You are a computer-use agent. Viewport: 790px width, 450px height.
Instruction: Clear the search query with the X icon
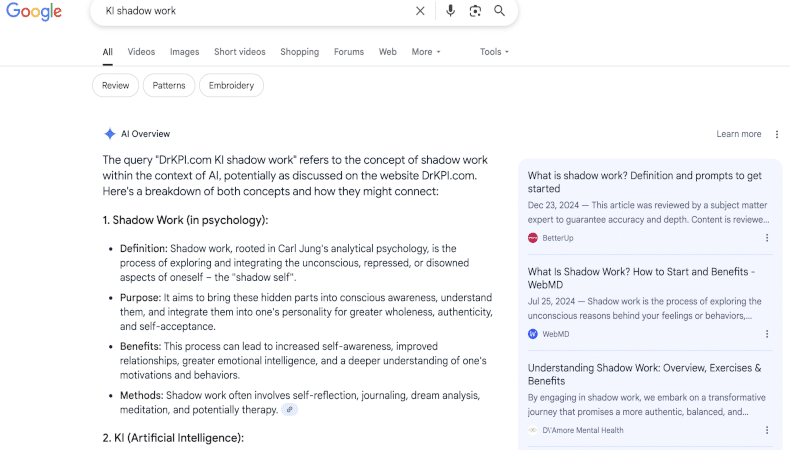420,11
